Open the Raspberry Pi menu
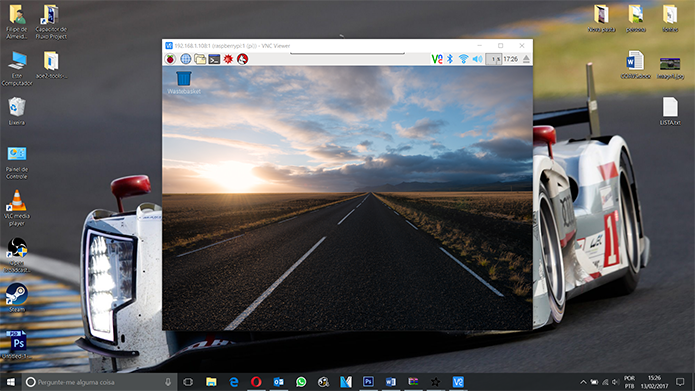 [x=170, y=59]
